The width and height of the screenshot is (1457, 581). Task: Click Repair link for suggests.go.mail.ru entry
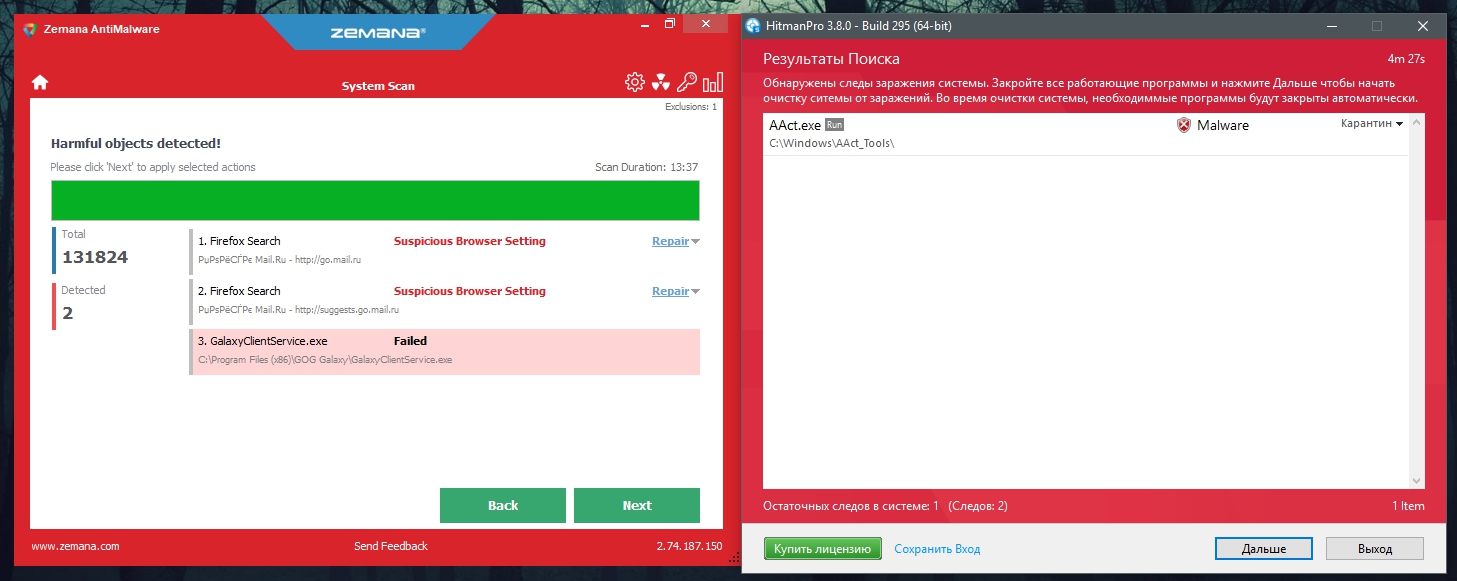point(670,291)
